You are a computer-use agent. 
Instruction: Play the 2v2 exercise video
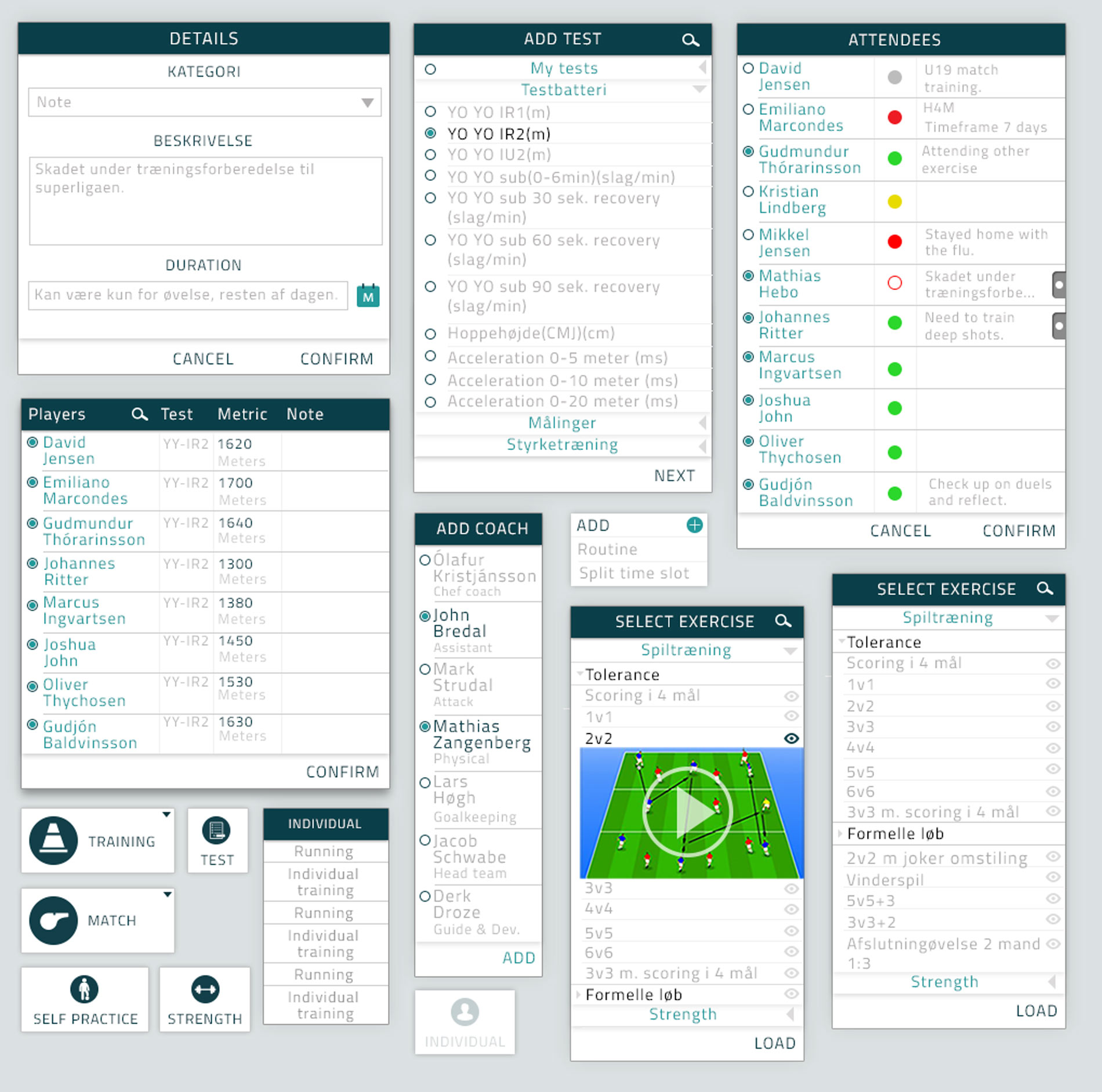coord(688,811)
